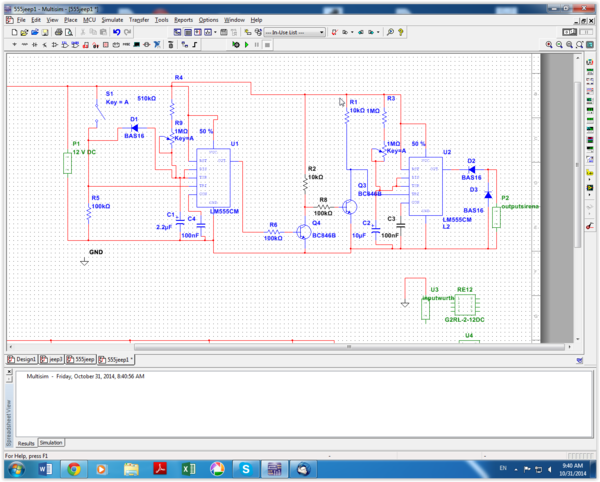Click the yellow Help question mark
The image size is (600, 482).
pos(401,33)
